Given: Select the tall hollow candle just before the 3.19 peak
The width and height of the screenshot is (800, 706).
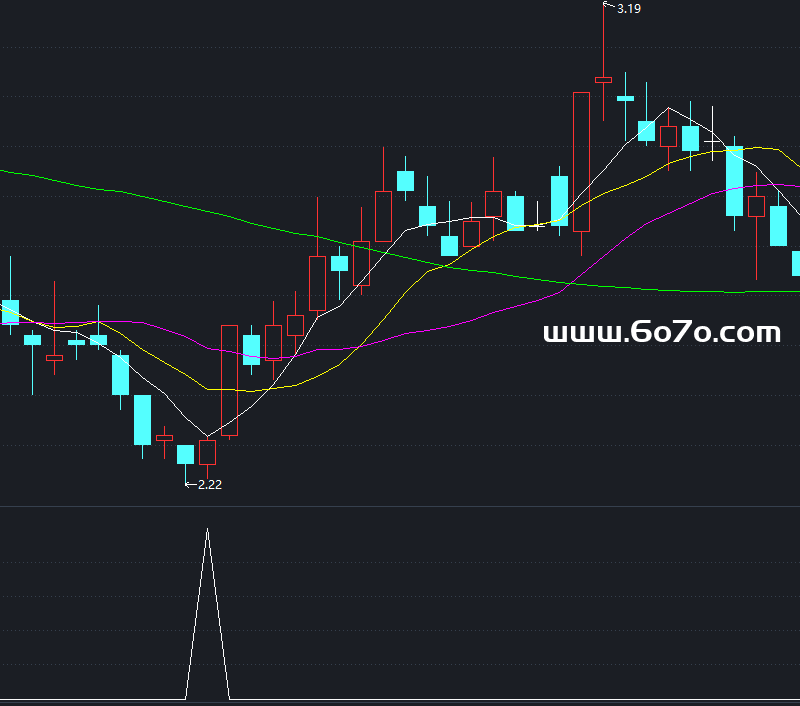Looking at the screenshot, I should tap(581, 160).
